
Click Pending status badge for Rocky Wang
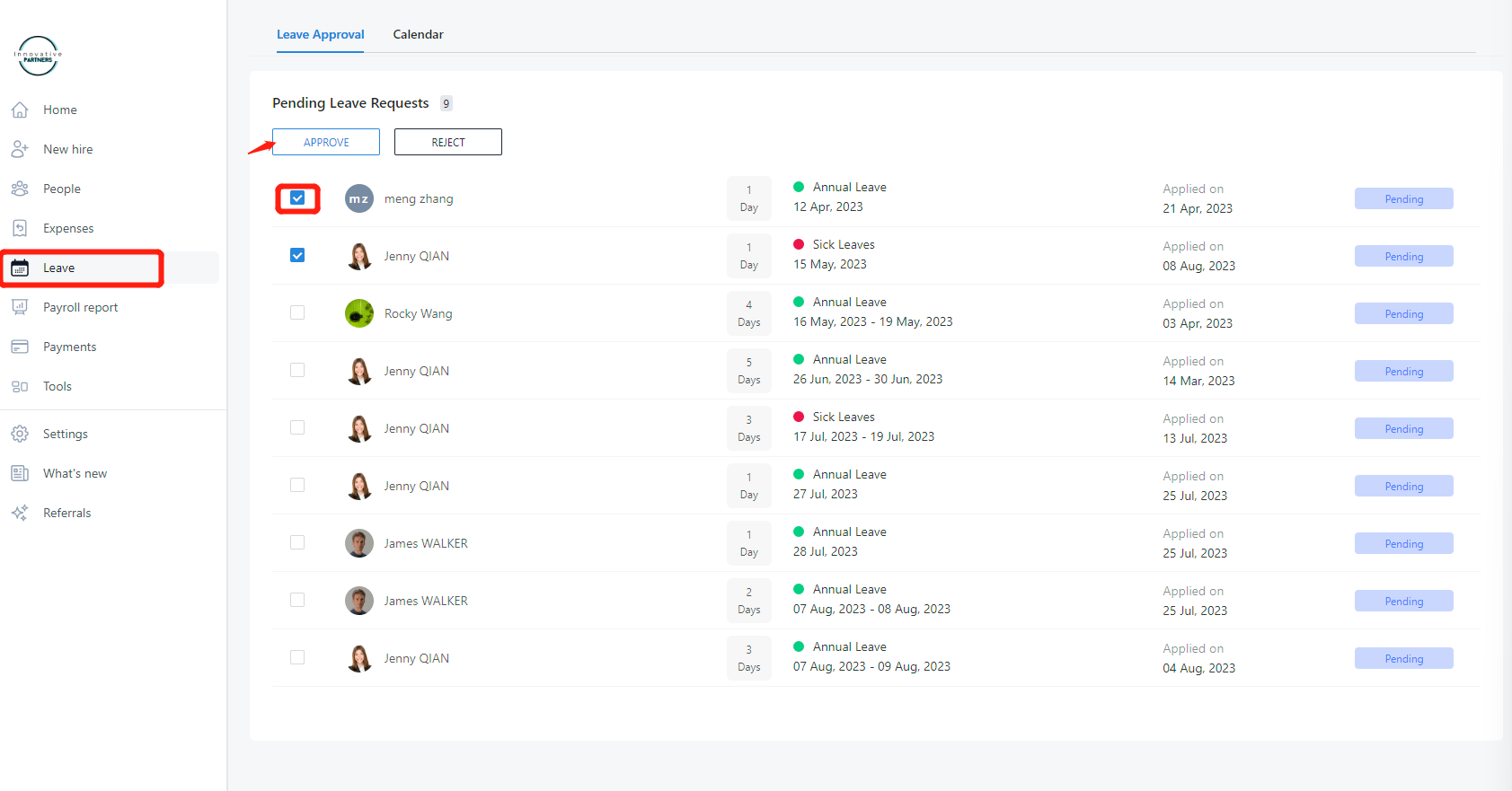click(1403, 313)
